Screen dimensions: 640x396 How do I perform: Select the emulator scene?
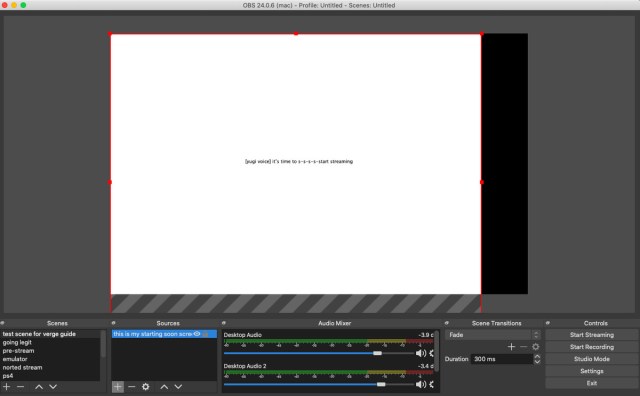point(15,359)
